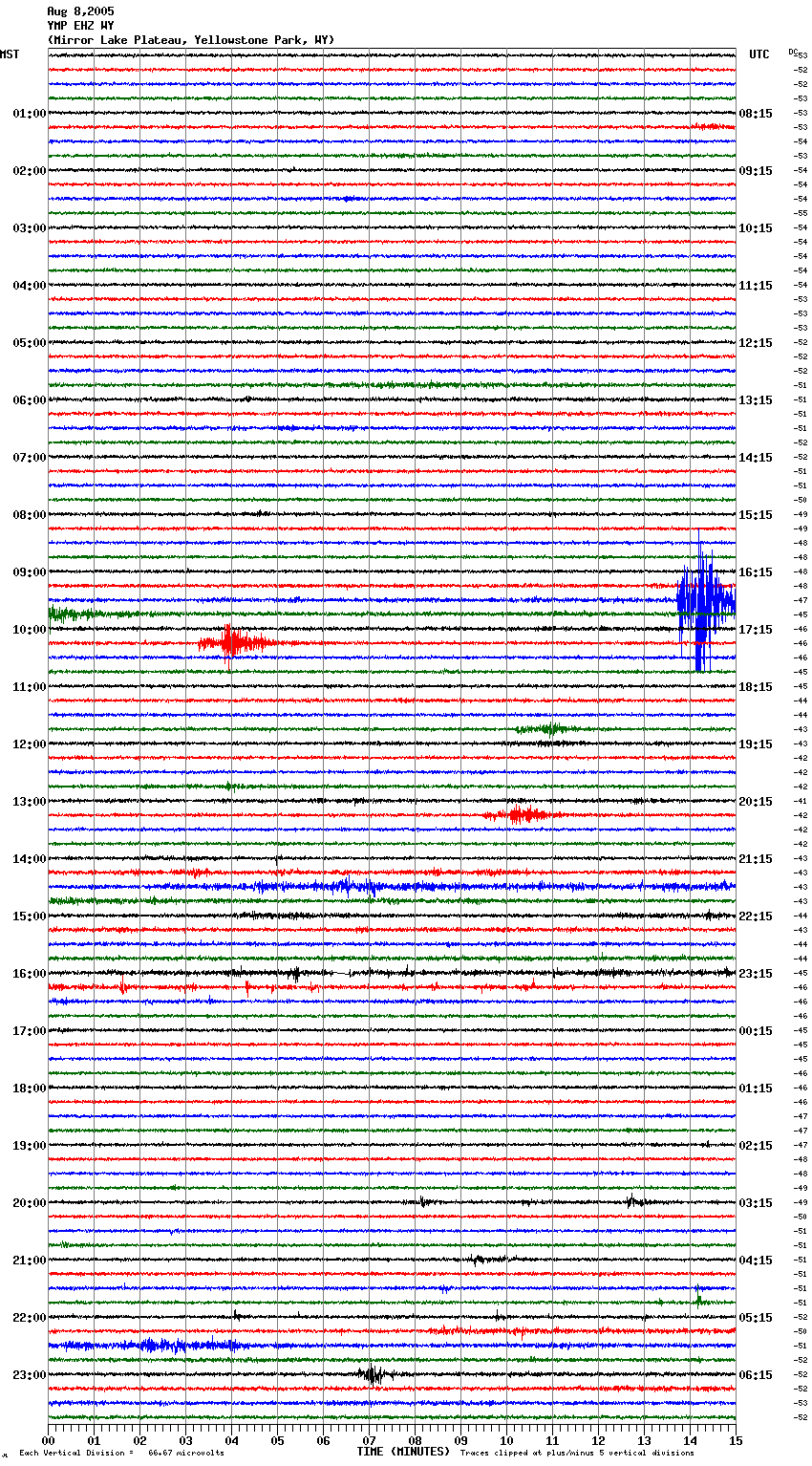Select the 08:00 MST time label
This screenshot has height=1466, width=812.
[29, 515]
